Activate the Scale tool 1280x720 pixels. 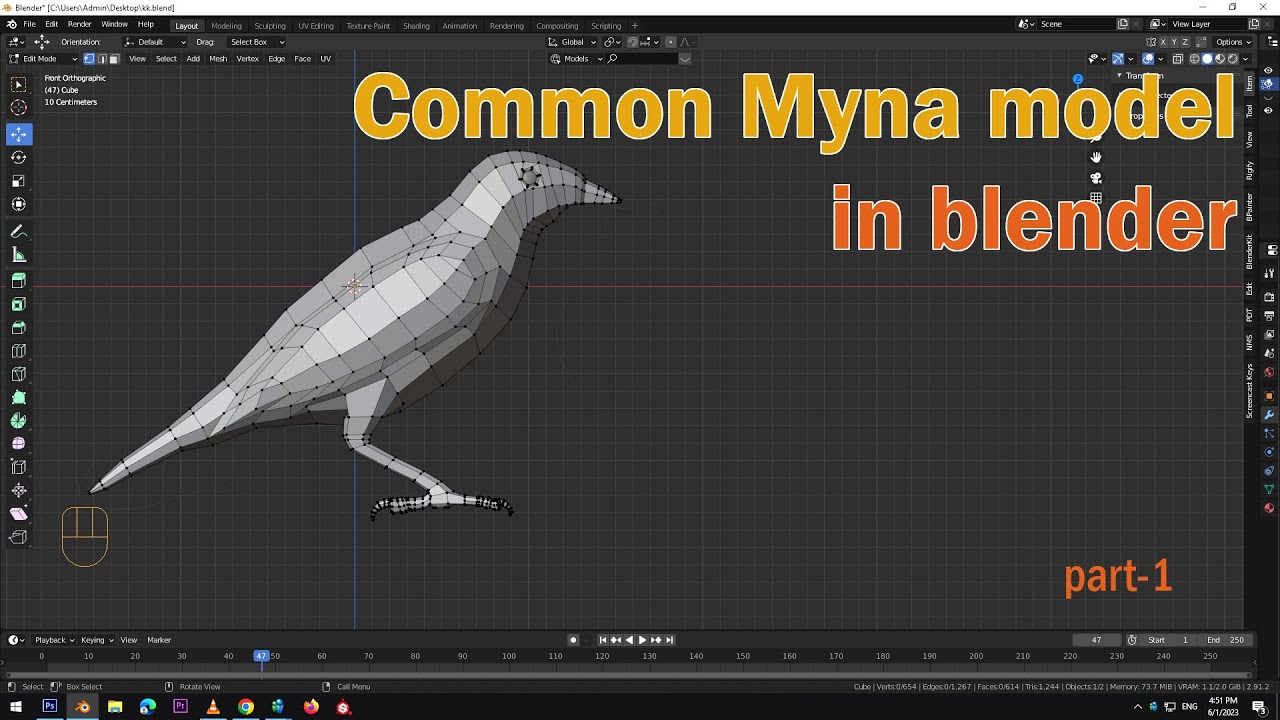(x=18, y=181)
